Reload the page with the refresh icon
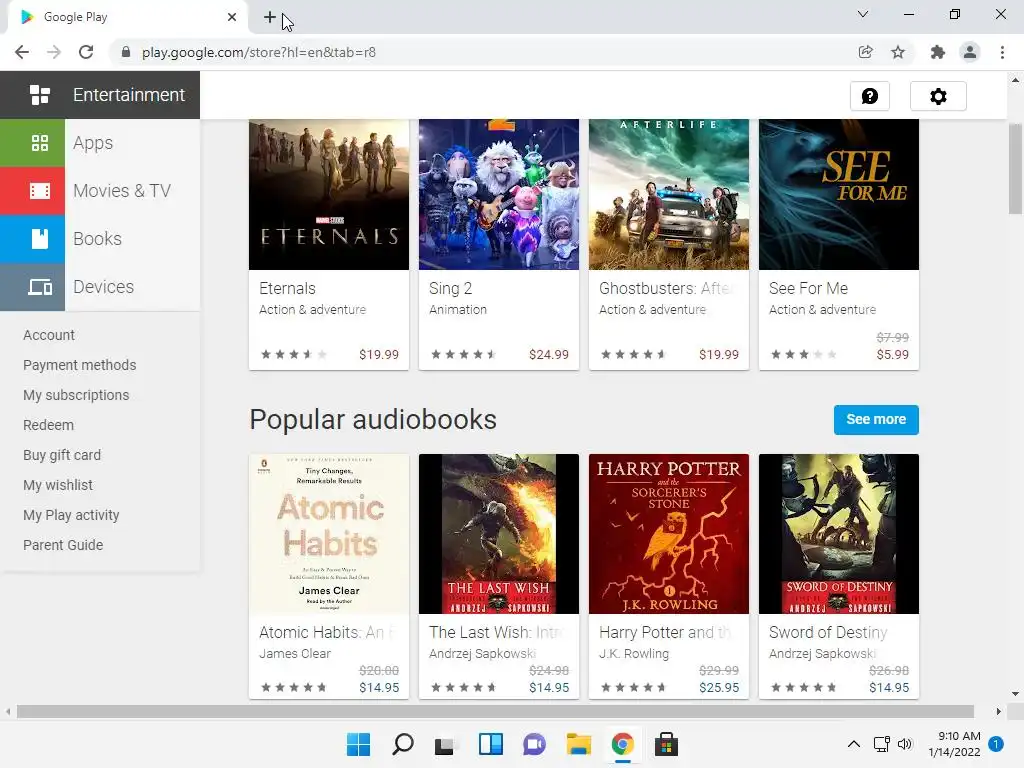1024x768 pixels. pyautogui.click(x=86, y=52)
